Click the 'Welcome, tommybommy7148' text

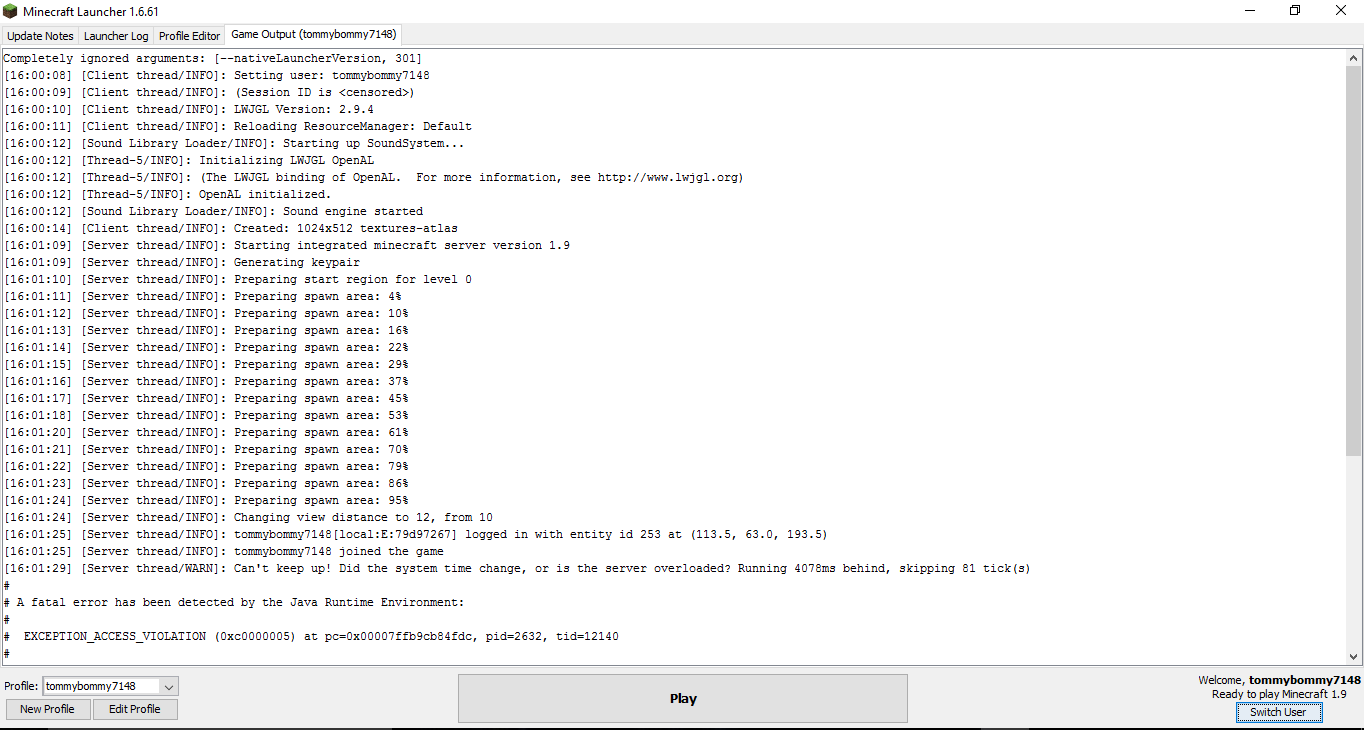pos(1280,680)
